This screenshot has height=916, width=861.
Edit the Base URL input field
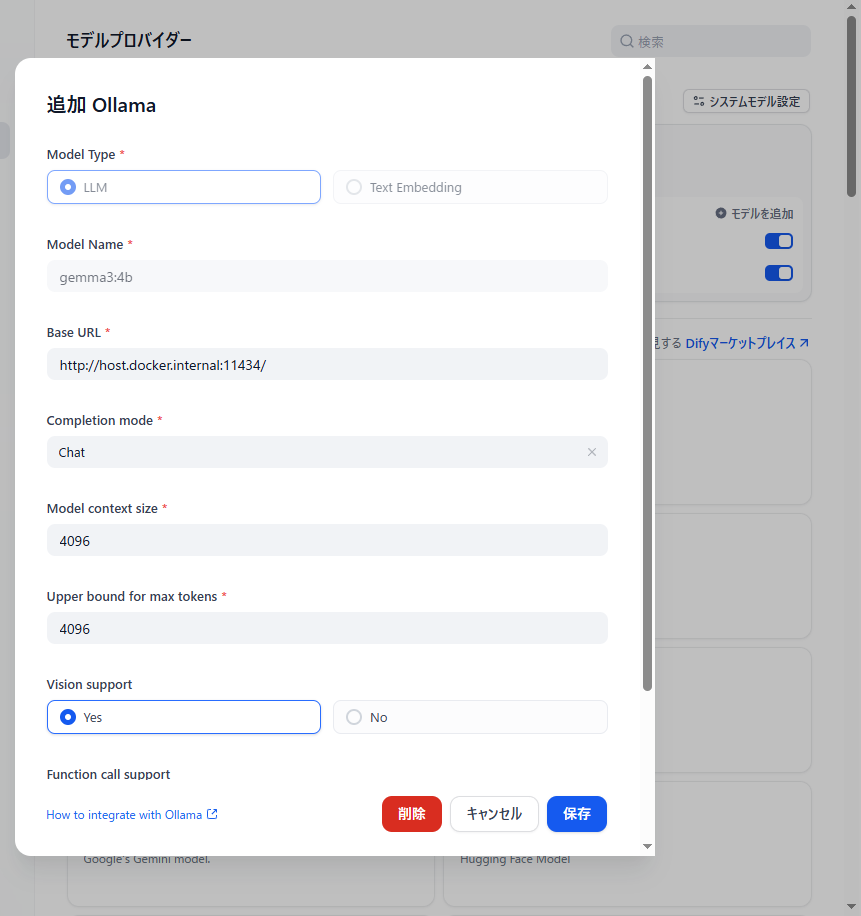coord(327,365)
